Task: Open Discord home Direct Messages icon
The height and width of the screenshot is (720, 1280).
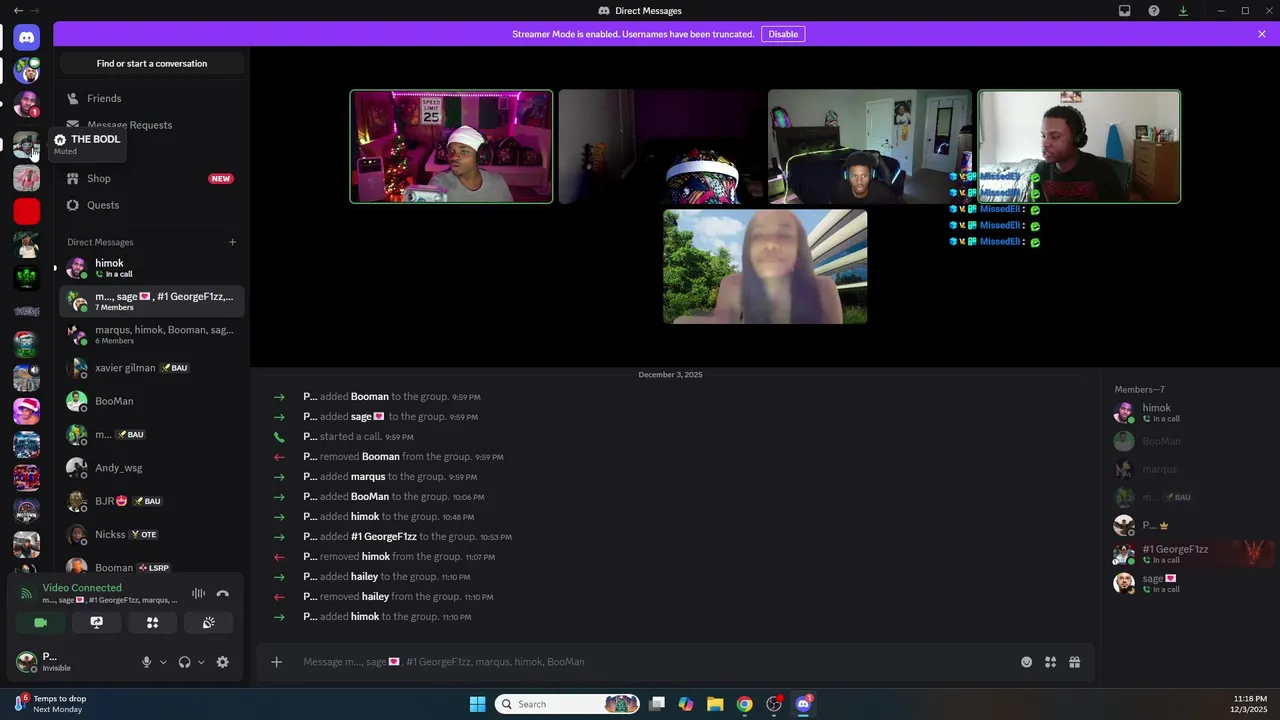Action: tap(27, 37)
